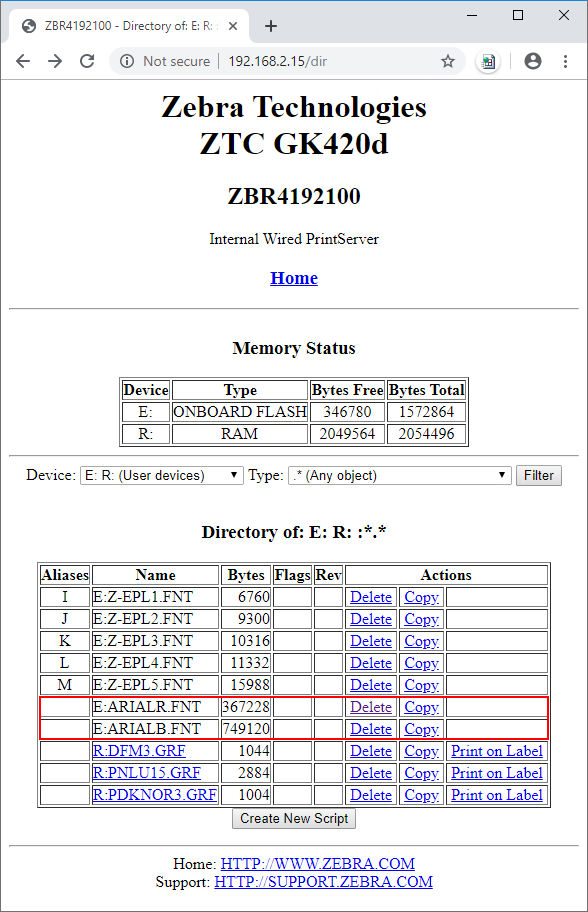588x912 pixels.
Task: Copy the E:ARIALB.FNT file
Action: (421, 729)
